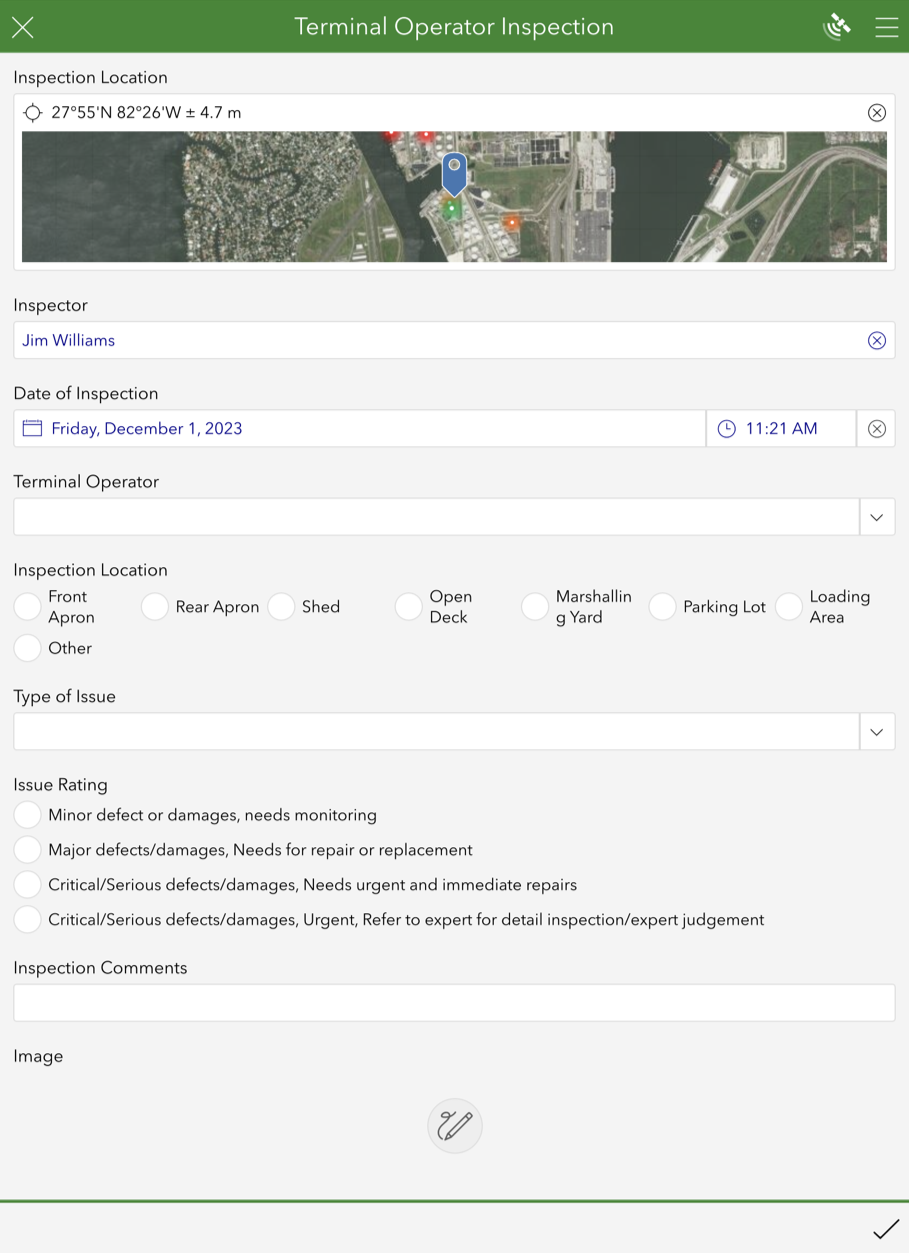Open the image sketch capture icon
The image size is (909, 1253).
(454, 1125)
